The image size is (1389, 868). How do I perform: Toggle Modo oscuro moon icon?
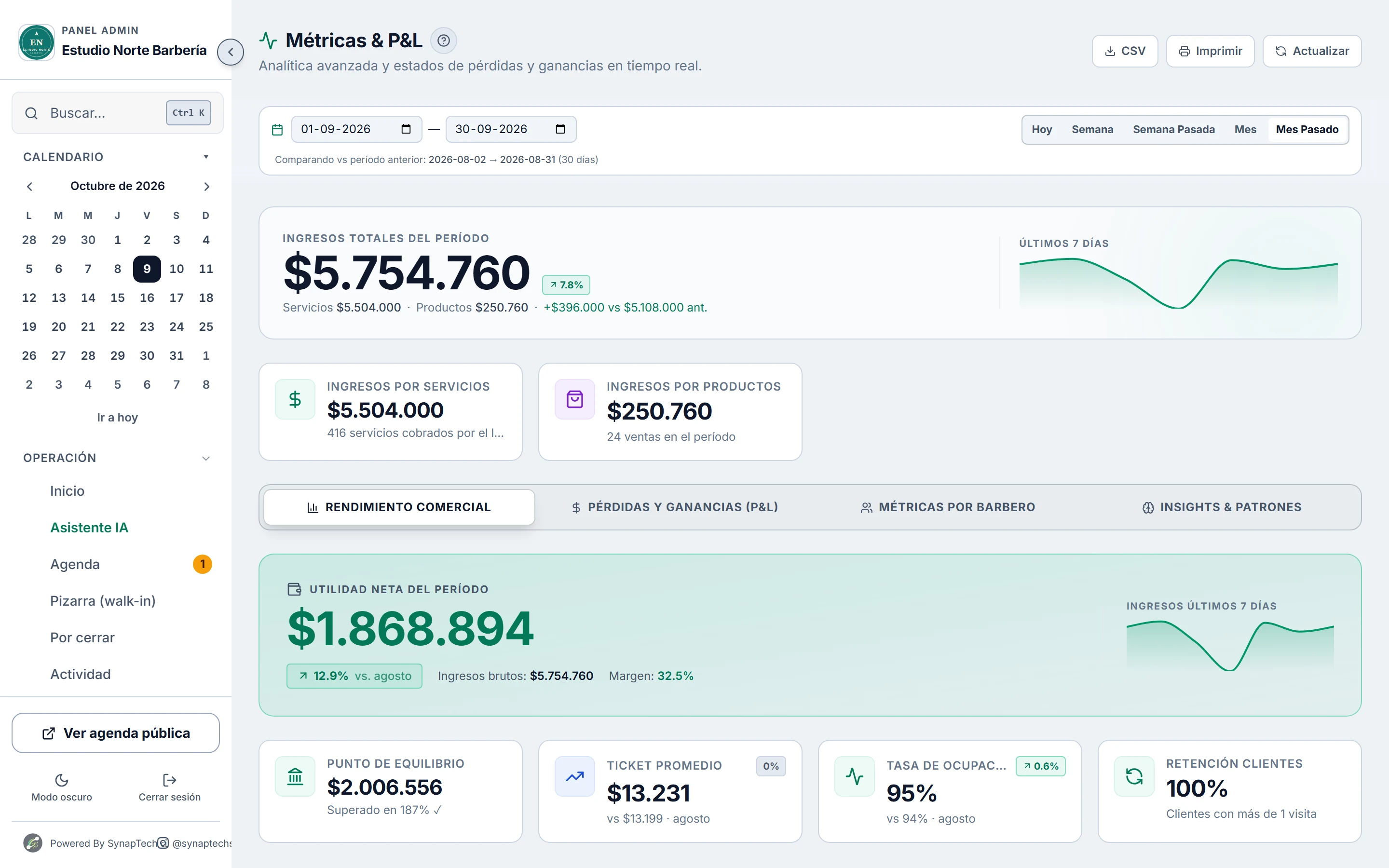pos(61,780)
